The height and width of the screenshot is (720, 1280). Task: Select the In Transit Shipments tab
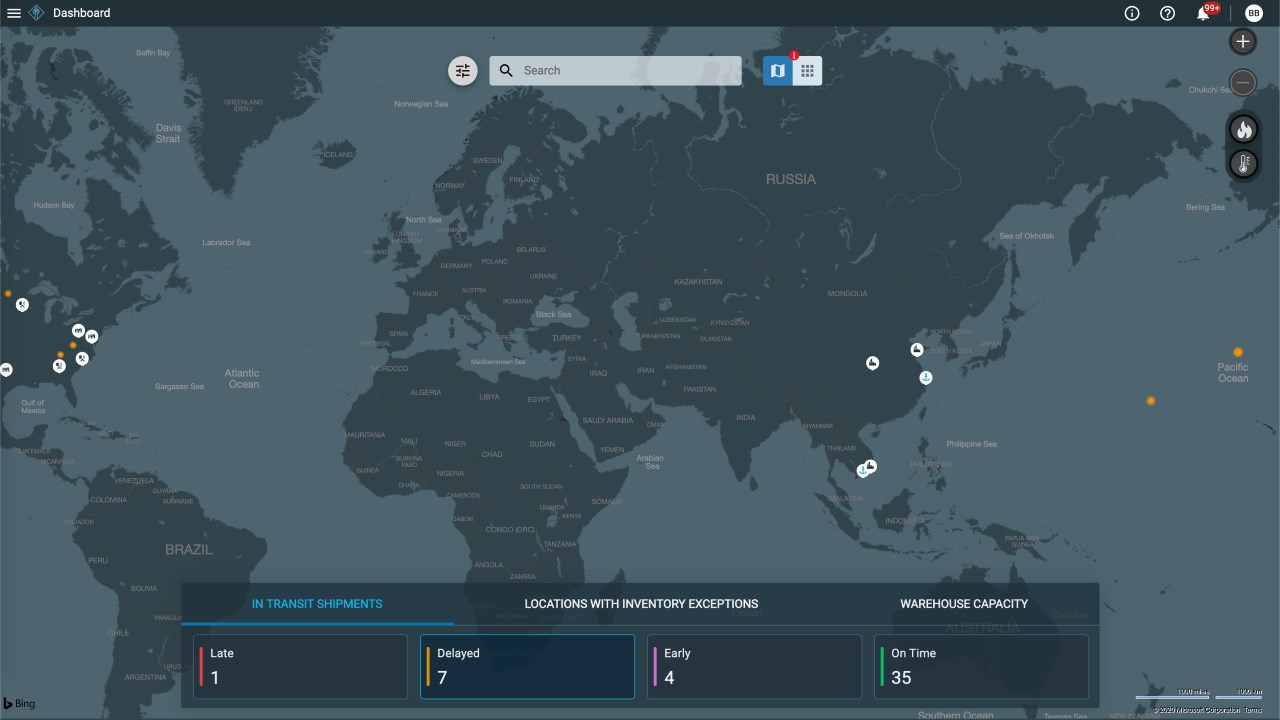pyautogui.click(x=317, y=604)
